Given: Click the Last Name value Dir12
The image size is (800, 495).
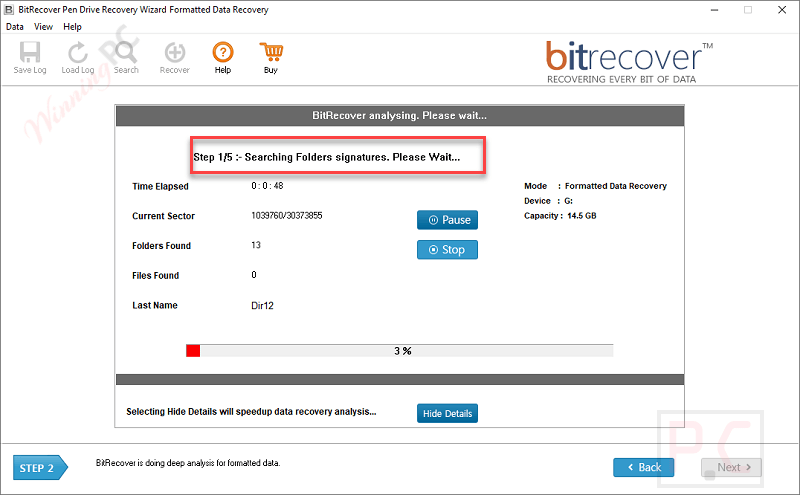Looking at the screenshot, I should pyautogui.click(x=262, y=305).
